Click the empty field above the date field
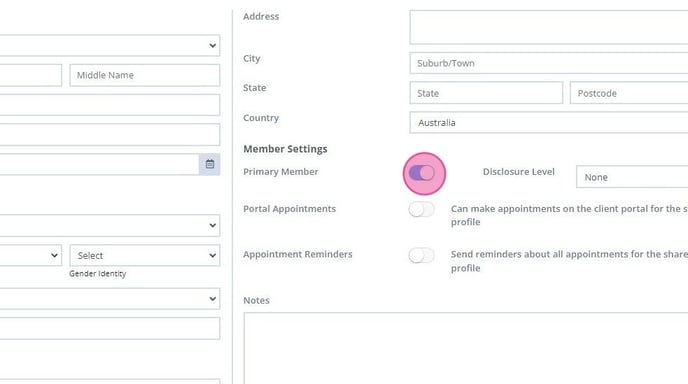Viewport: 688px width, 384px height. tap(110, 134)
